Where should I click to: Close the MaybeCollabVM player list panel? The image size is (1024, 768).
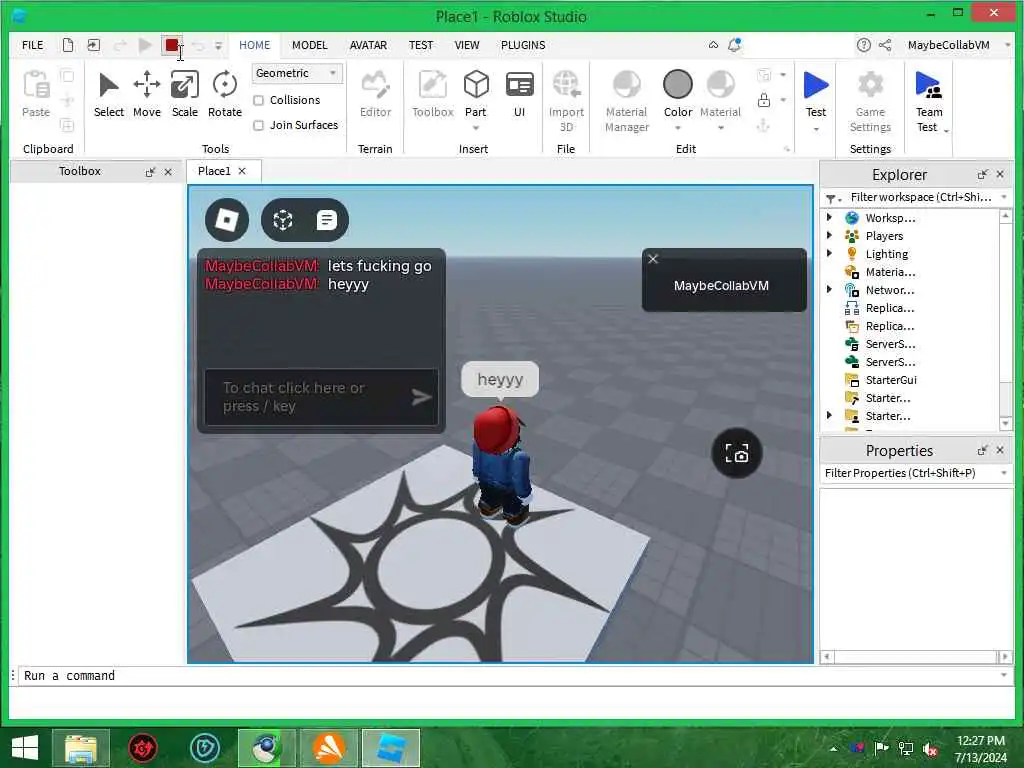(x=653, y=259)
